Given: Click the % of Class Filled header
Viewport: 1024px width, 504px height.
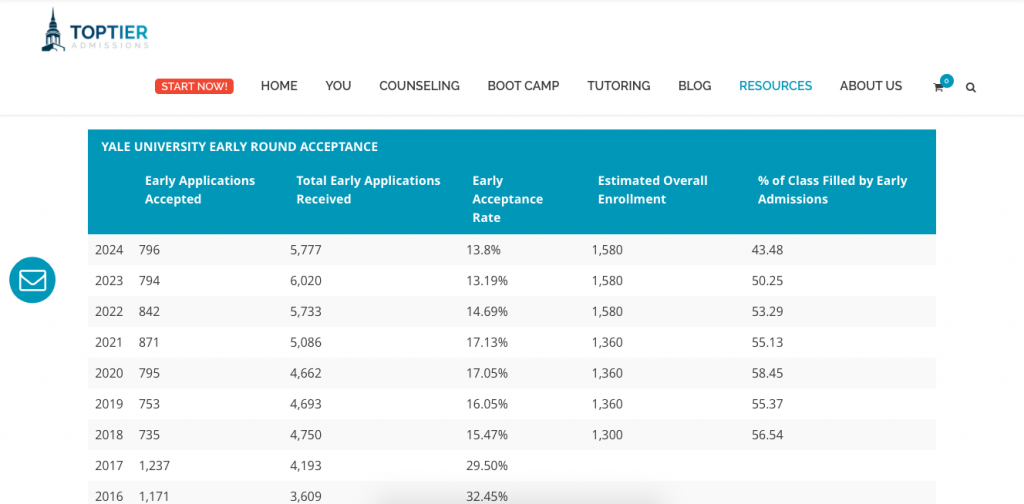Looking at the screenshot, I should coord(832,190).
